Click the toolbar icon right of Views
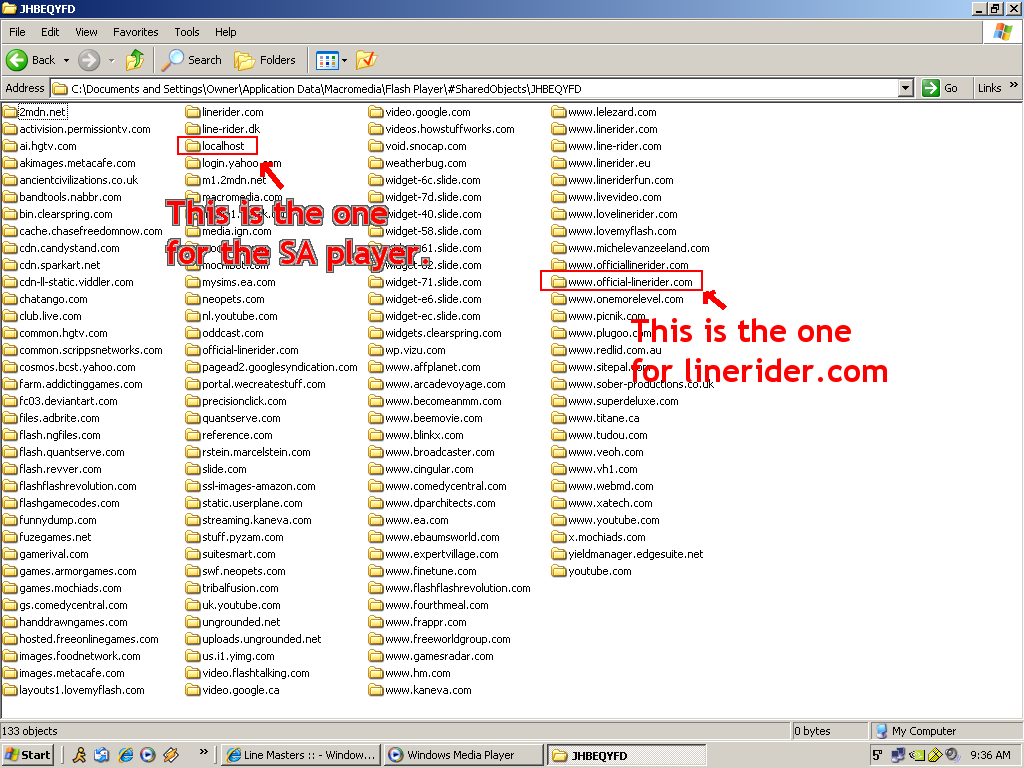 click(366, 60)
